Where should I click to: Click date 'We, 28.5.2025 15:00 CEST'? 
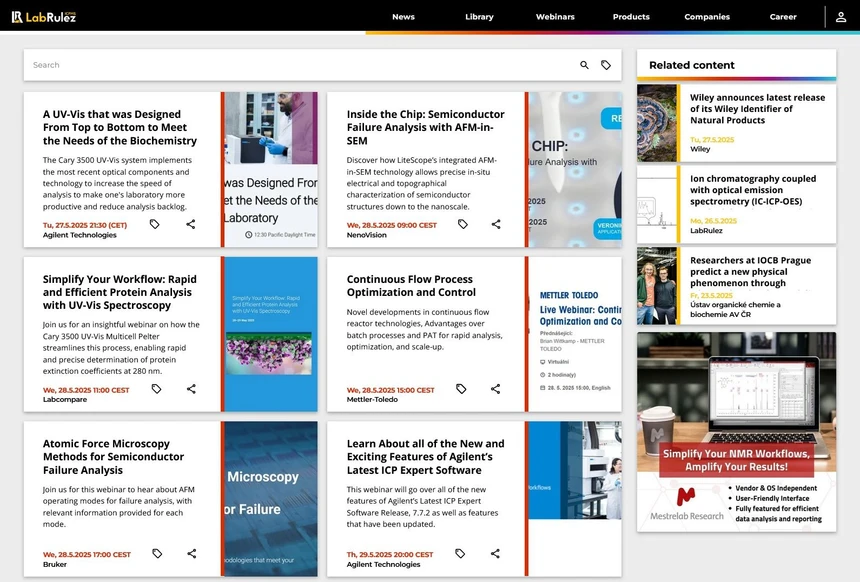pyautogui.click(x=391, y=390)
